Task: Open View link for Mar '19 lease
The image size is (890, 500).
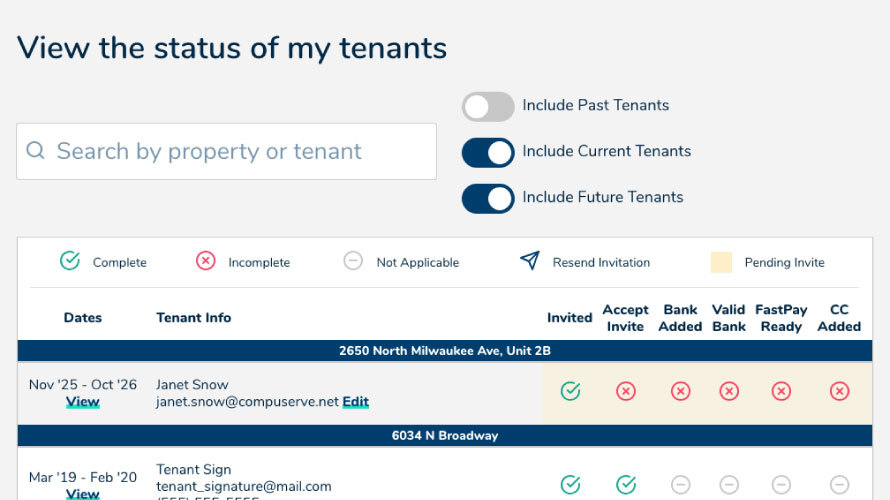Action: (82, 493)
